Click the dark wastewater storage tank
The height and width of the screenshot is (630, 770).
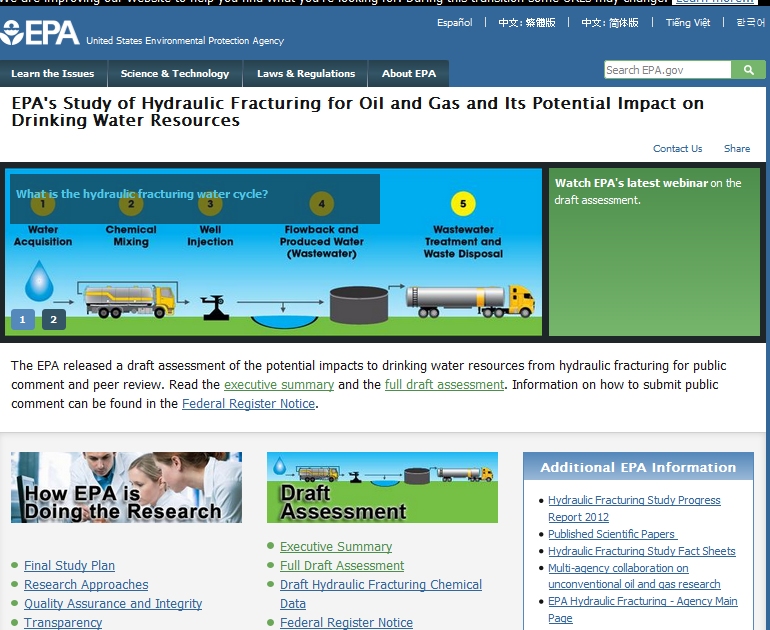tap(359, 305)
